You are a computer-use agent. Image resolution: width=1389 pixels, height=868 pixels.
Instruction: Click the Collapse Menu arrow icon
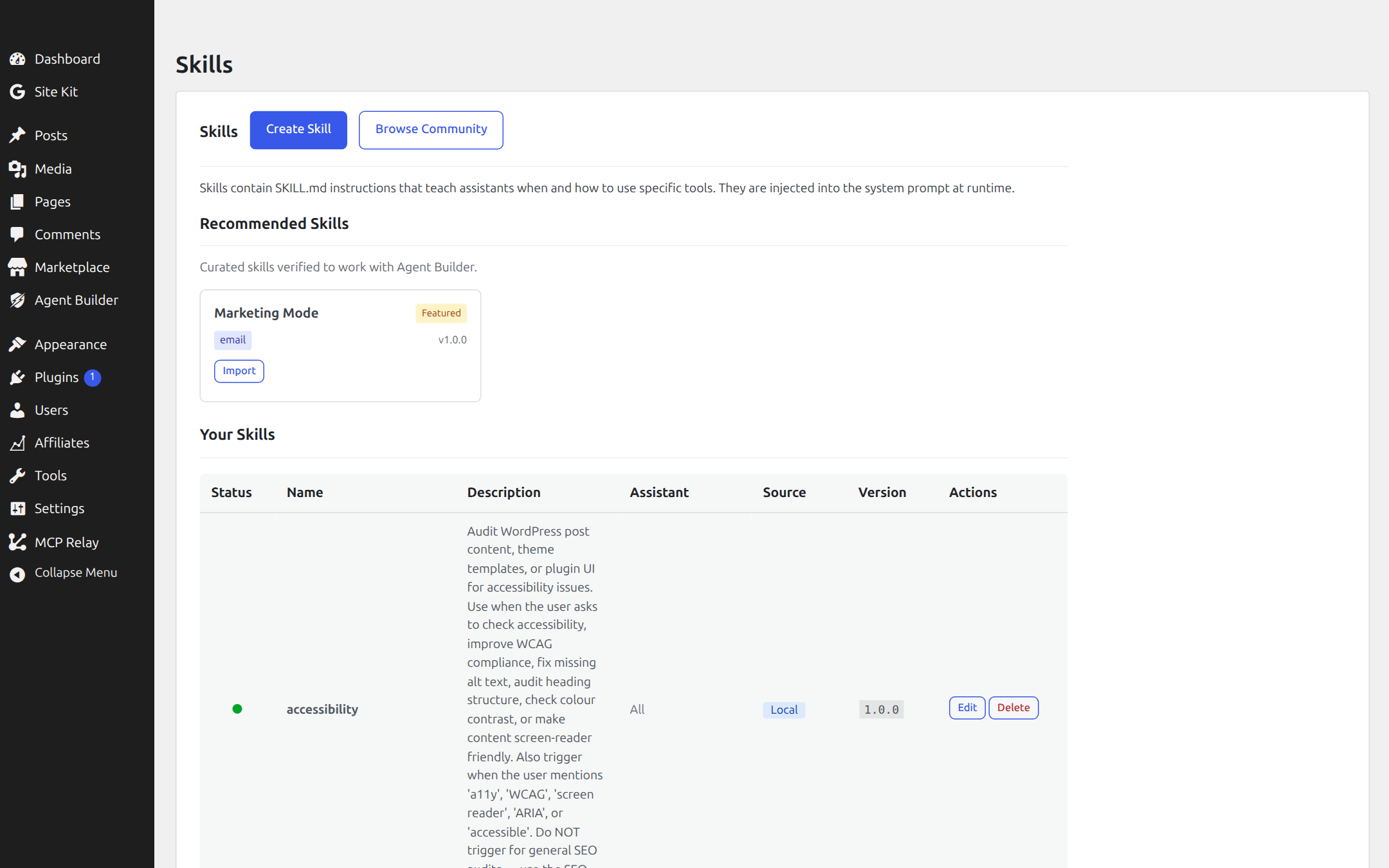pyautogui.click(x=17, y=574)
